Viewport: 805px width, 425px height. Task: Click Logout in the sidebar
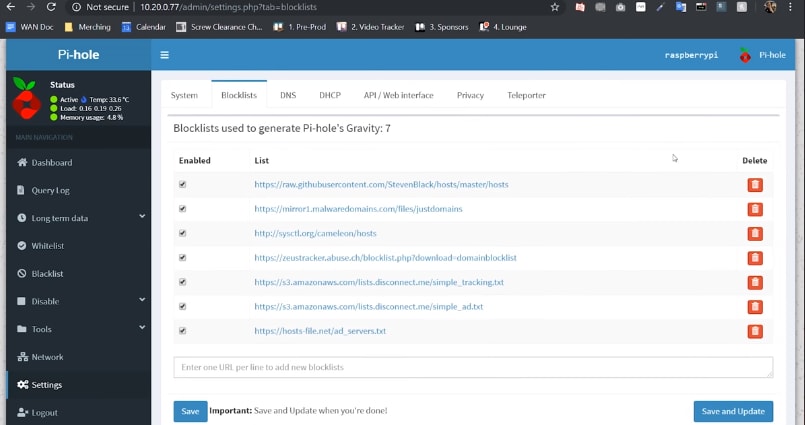pyautogui.click(x=79, y=412)
